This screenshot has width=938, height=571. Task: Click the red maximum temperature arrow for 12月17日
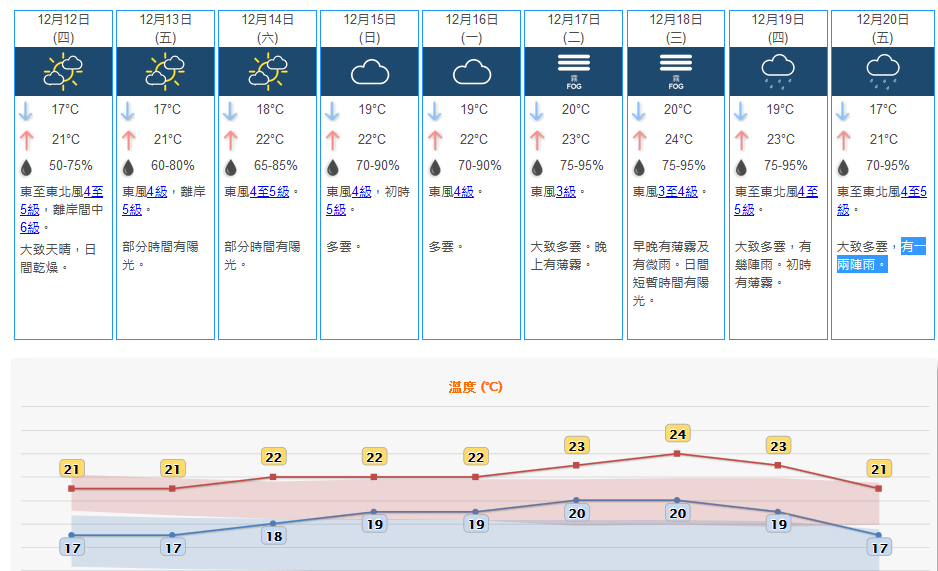point(537,141)
